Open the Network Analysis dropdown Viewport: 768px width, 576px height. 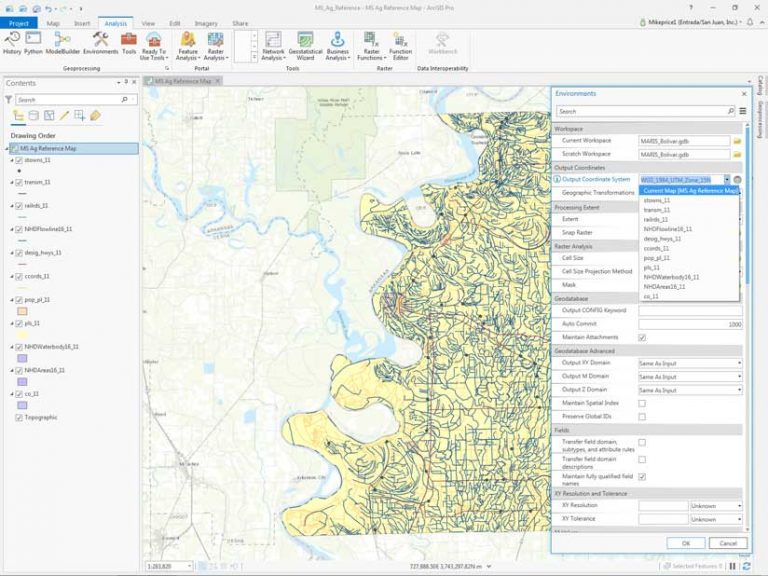273,46
